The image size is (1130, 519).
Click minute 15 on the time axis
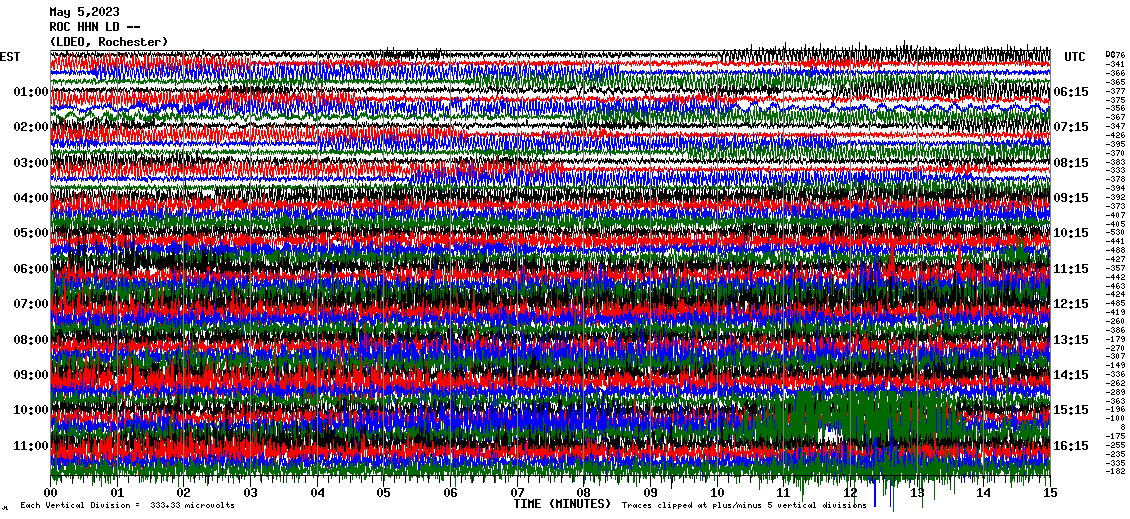coord(1050,493)
